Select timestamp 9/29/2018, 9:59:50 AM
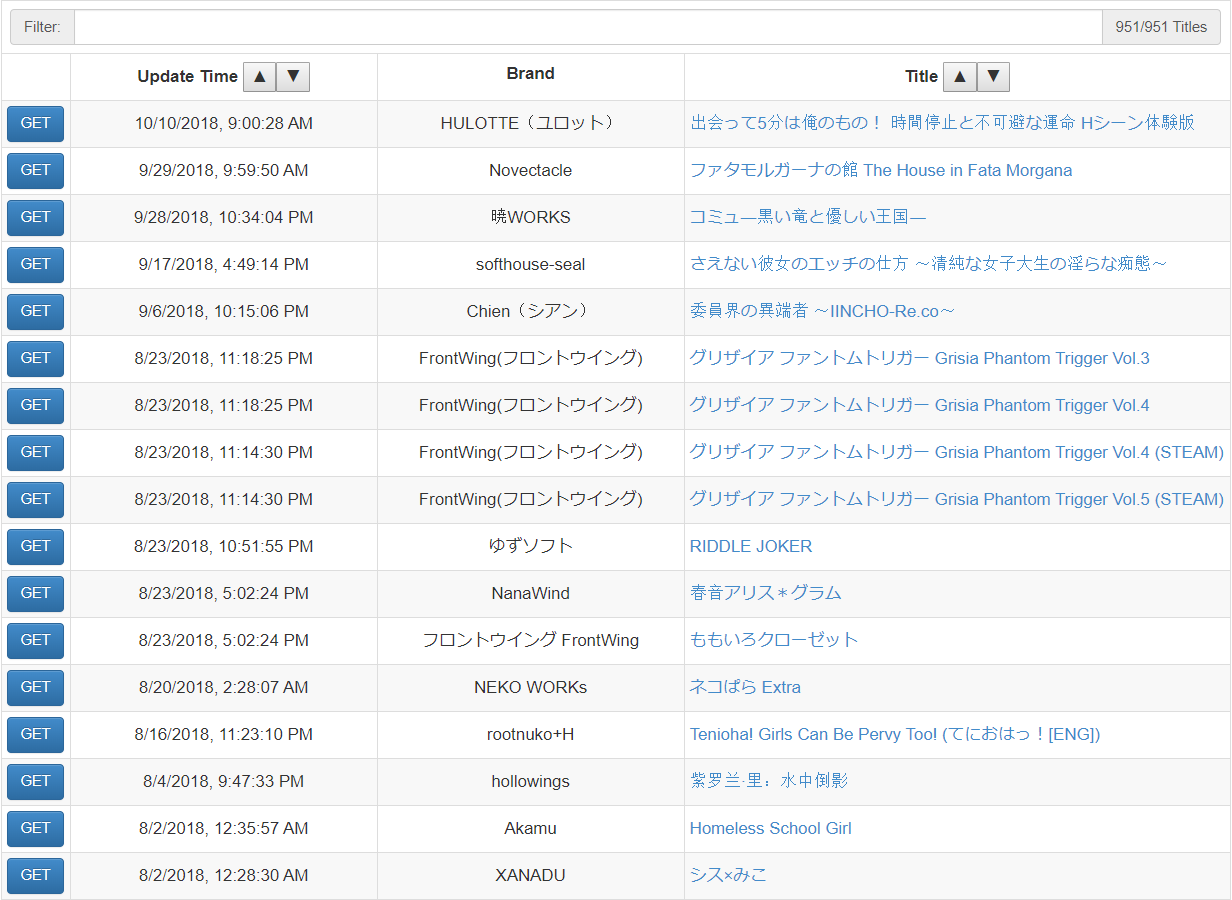The image size is (1232, 900). (224, 171)
